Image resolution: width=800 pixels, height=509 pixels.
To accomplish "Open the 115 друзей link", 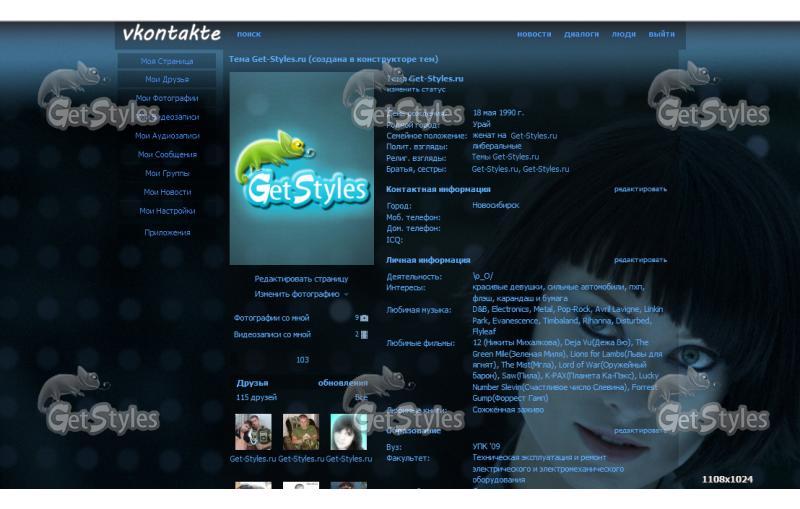I will (x=256, y=397).
